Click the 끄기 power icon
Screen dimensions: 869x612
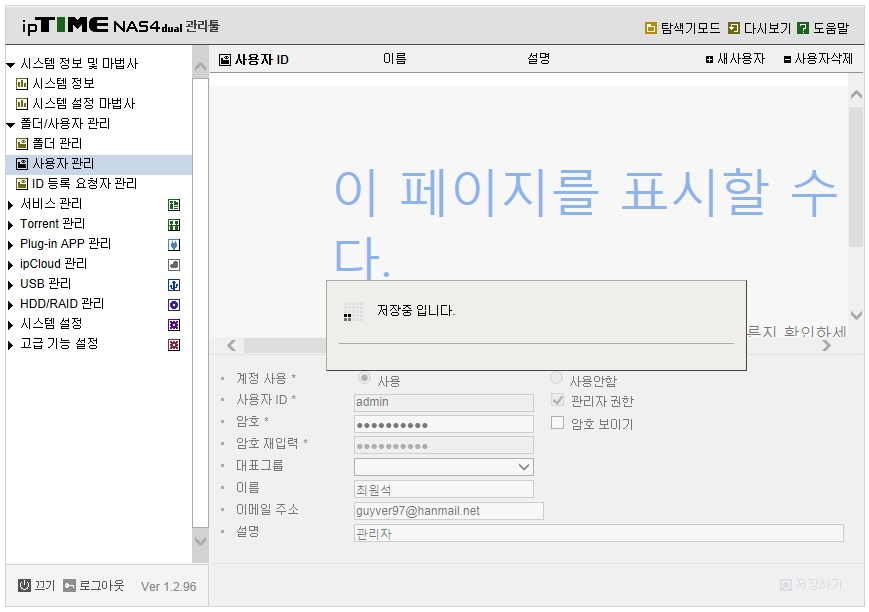(24, 585)
